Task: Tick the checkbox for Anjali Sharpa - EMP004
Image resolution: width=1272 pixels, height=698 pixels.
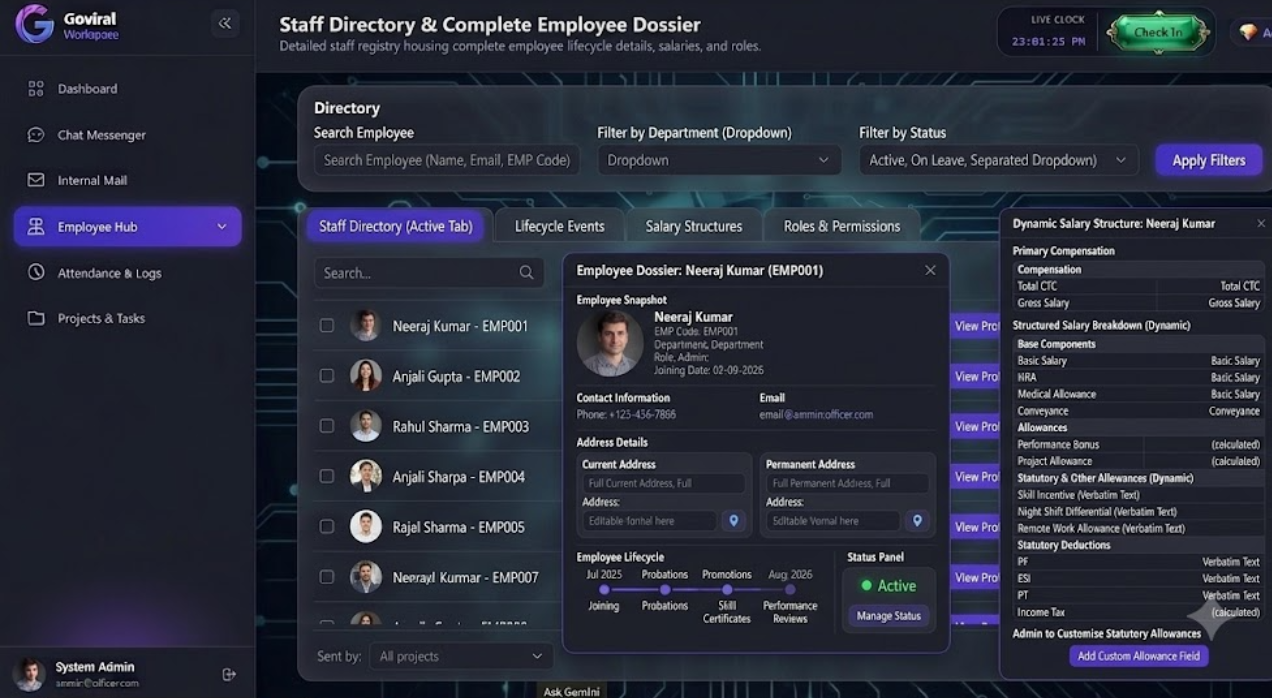Action: click(327, 477)
